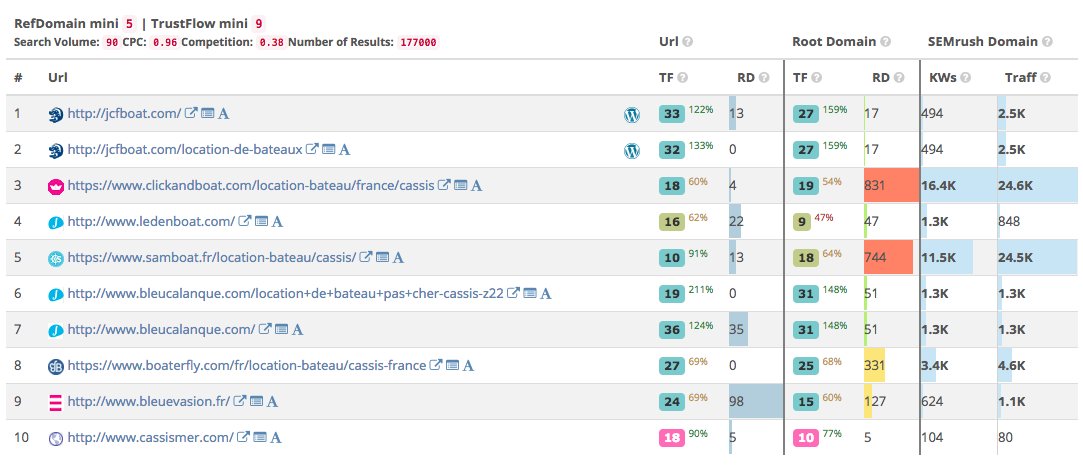Open jcfboat.com/location-de-bateaux link
The image size is (1083, 471).
[185, 149]
